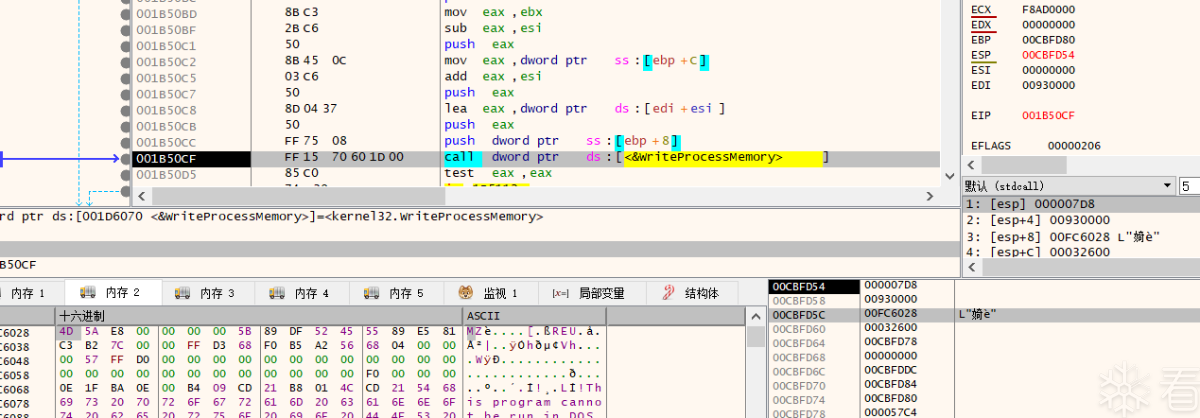
Task: Select machine code bytes FF 15 70 60 1D 00
Action: tap(345, 158)
